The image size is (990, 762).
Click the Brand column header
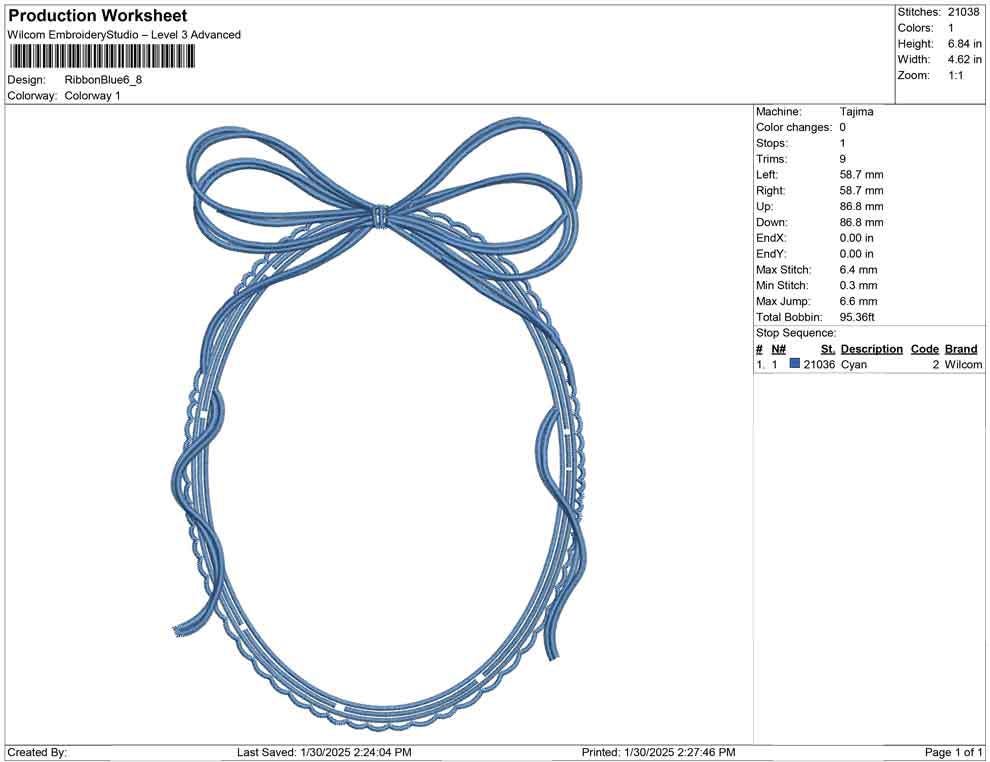961,348
